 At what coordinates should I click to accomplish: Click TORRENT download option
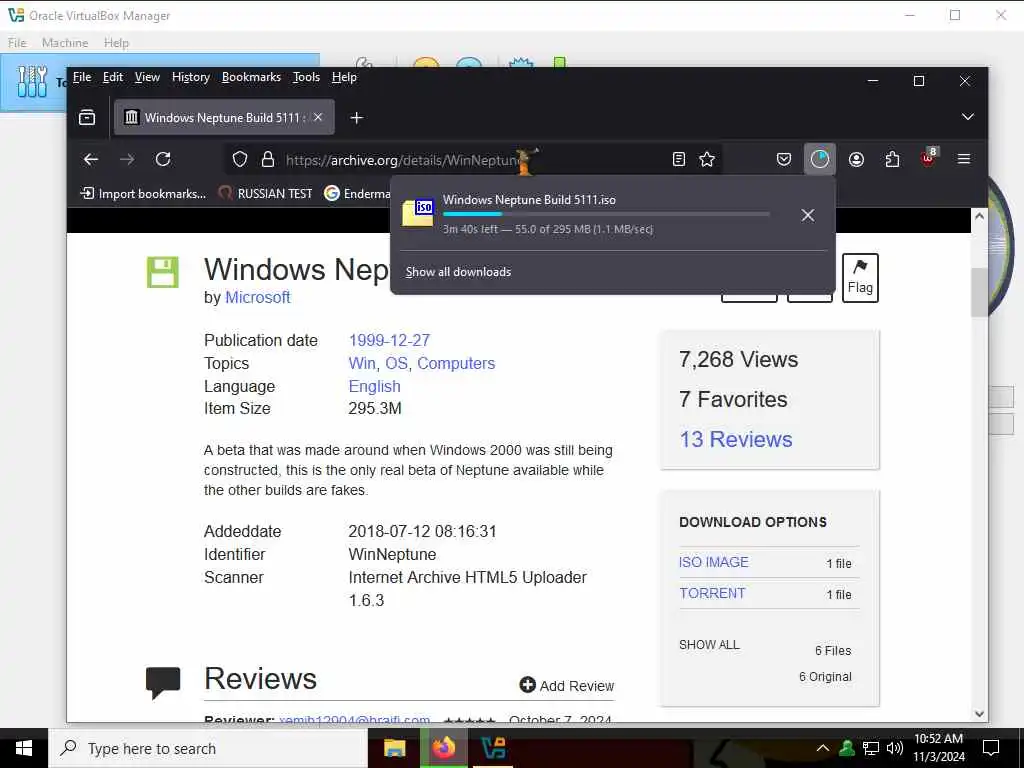[712, 593]
